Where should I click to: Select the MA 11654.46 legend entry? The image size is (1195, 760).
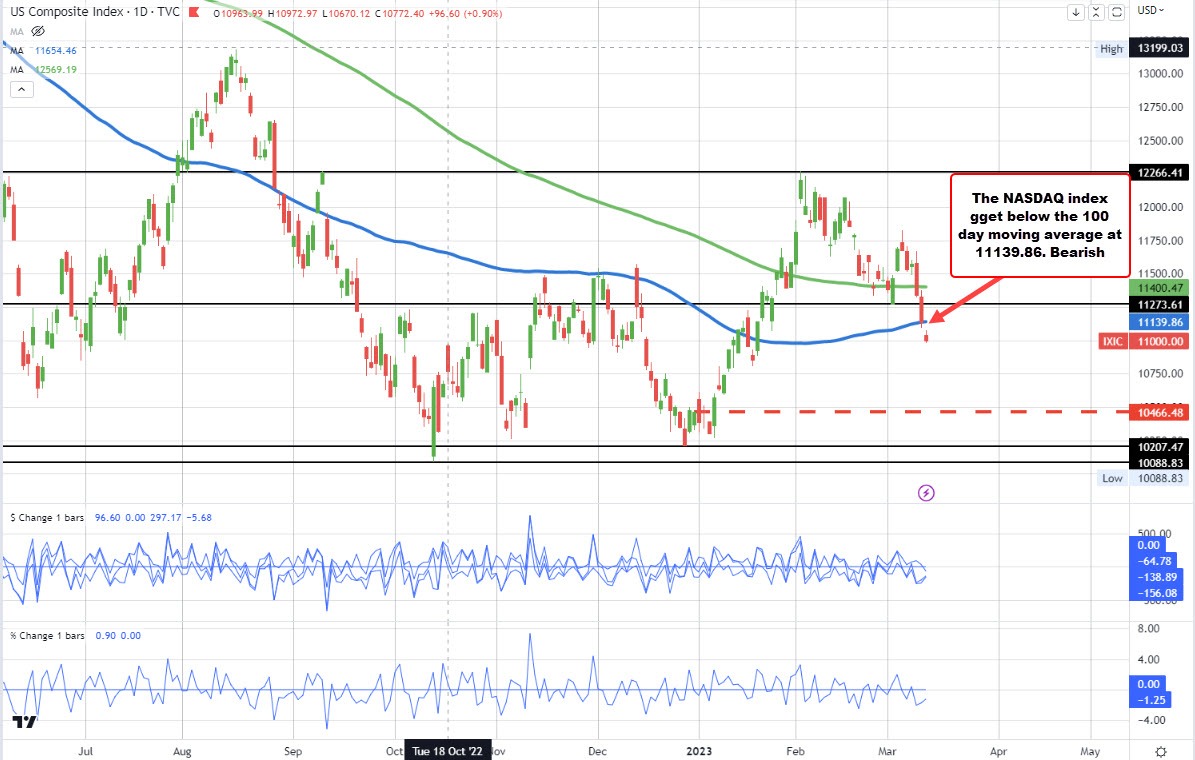point(43,50)
